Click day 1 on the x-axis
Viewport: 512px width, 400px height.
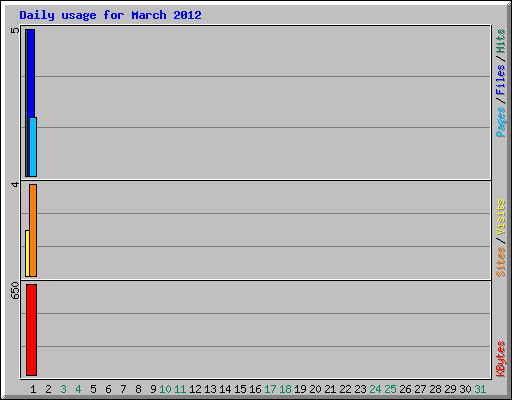(33, 389)
